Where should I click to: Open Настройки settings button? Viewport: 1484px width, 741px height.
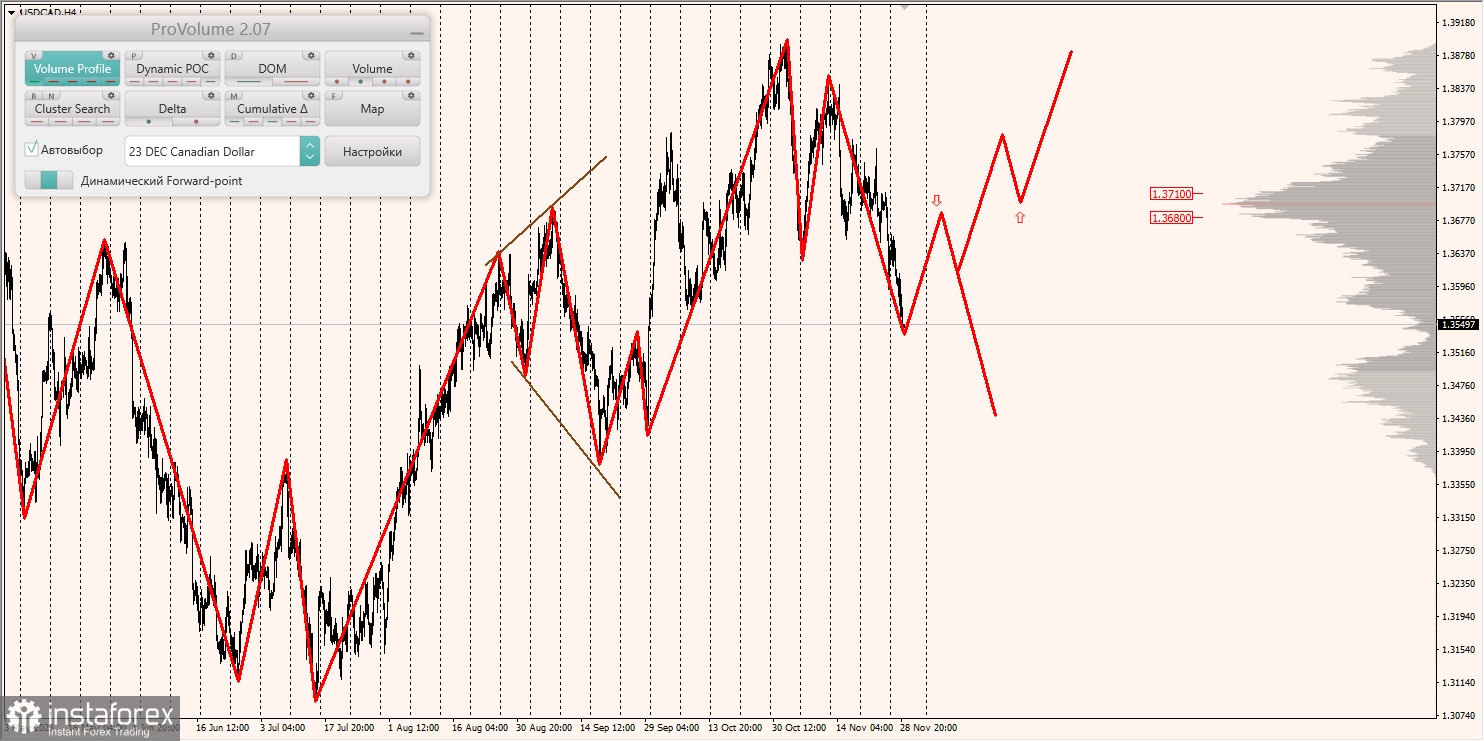372,151
